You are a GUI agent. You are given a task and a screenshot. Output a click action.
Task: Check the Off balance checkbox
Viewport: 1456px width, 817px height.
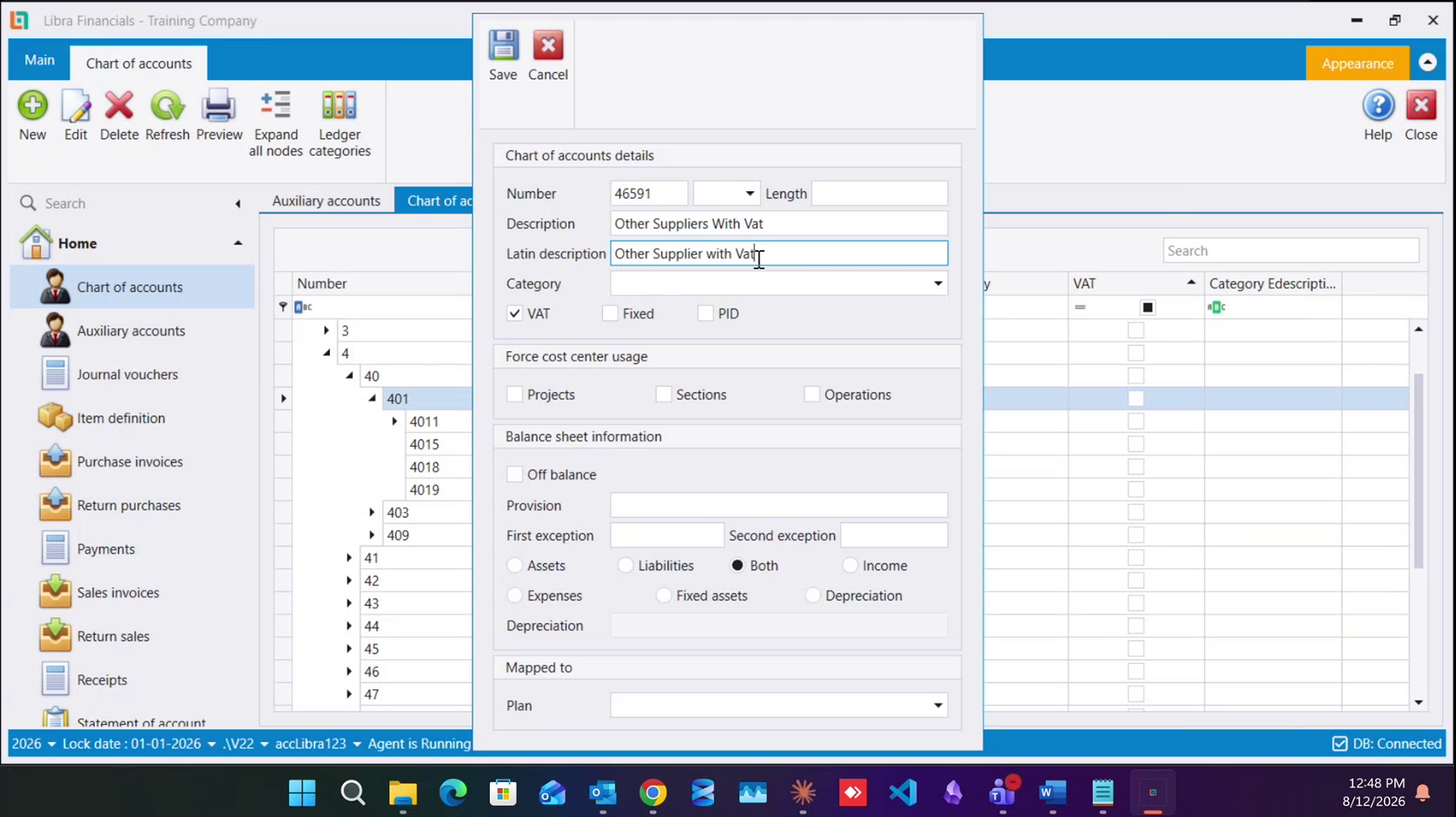click(514, 475)
